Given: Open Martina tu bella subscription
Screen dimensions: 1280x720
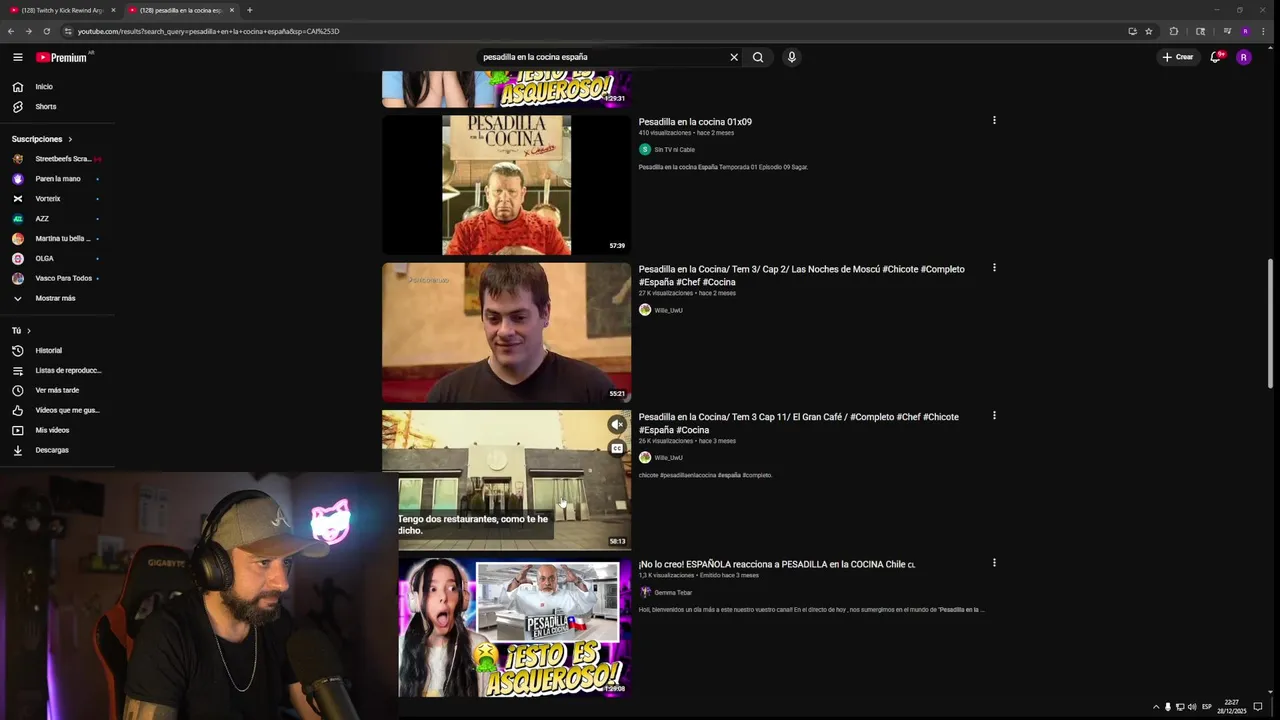Looking at the screenshot, I should coord(57,239).
